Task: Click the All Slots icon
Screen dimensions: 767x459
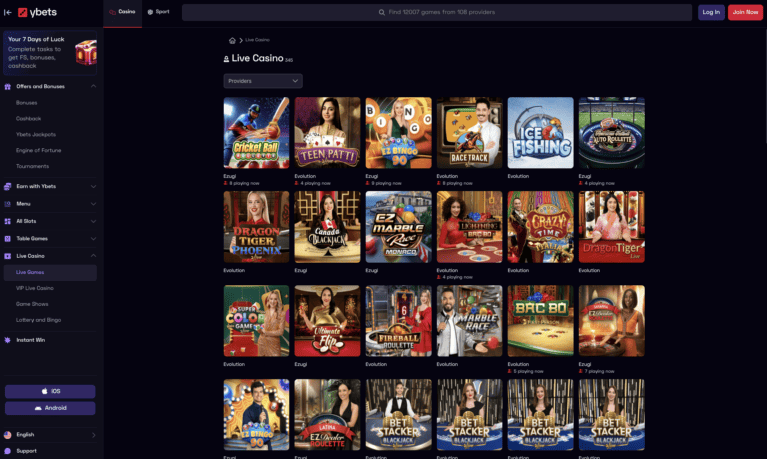Action: tap(7, 221)
